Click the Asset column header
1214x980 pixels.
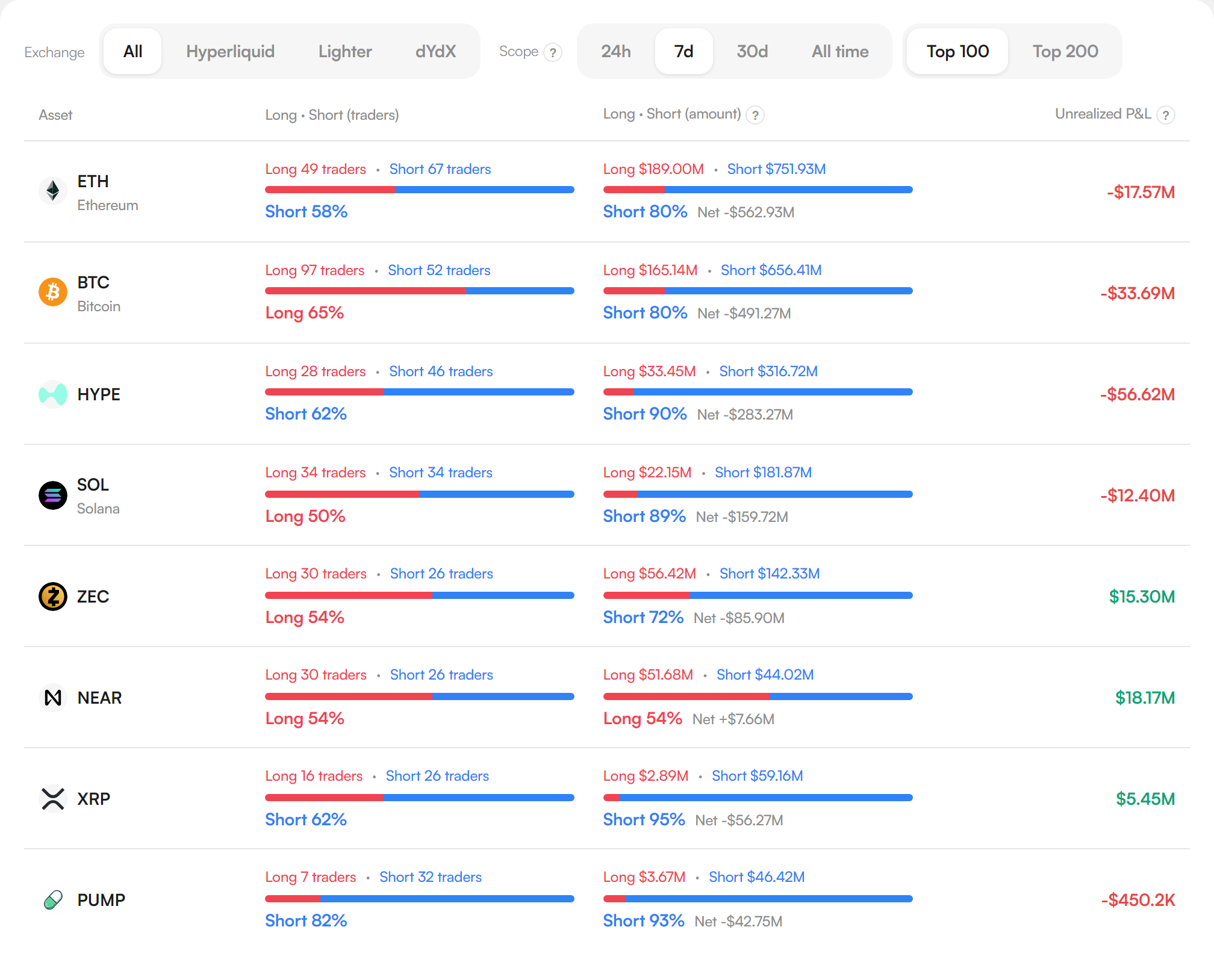click(55, 115)
